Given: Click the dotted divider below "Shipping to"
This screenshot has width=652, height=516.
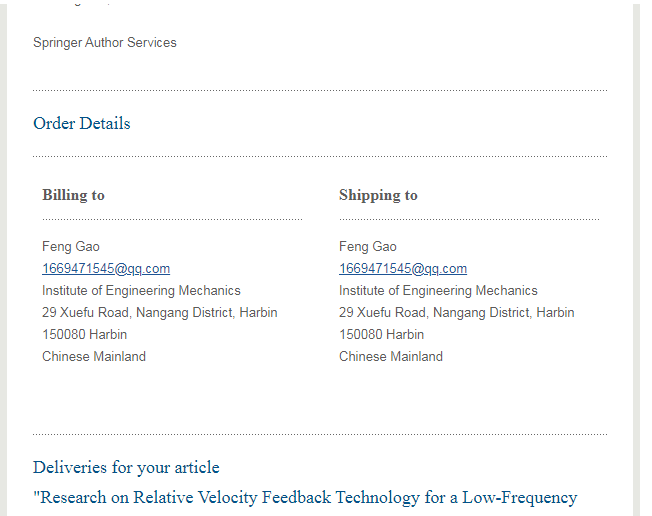Looking at the screenshot, I should tap(469, 219).
